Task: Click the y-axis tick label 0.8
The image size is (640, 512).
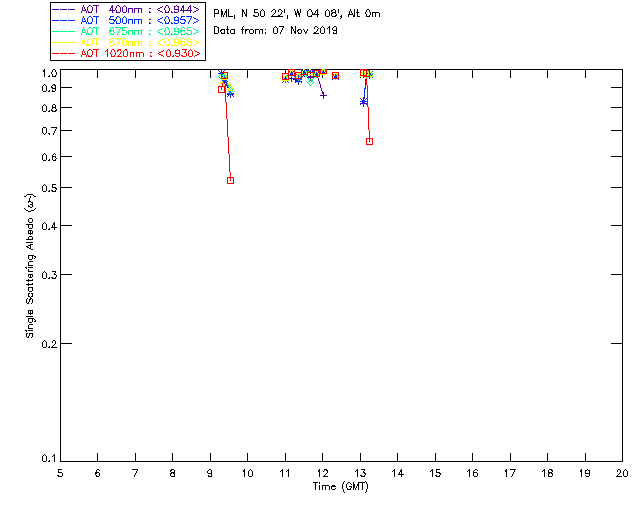Action: [49, 108]
